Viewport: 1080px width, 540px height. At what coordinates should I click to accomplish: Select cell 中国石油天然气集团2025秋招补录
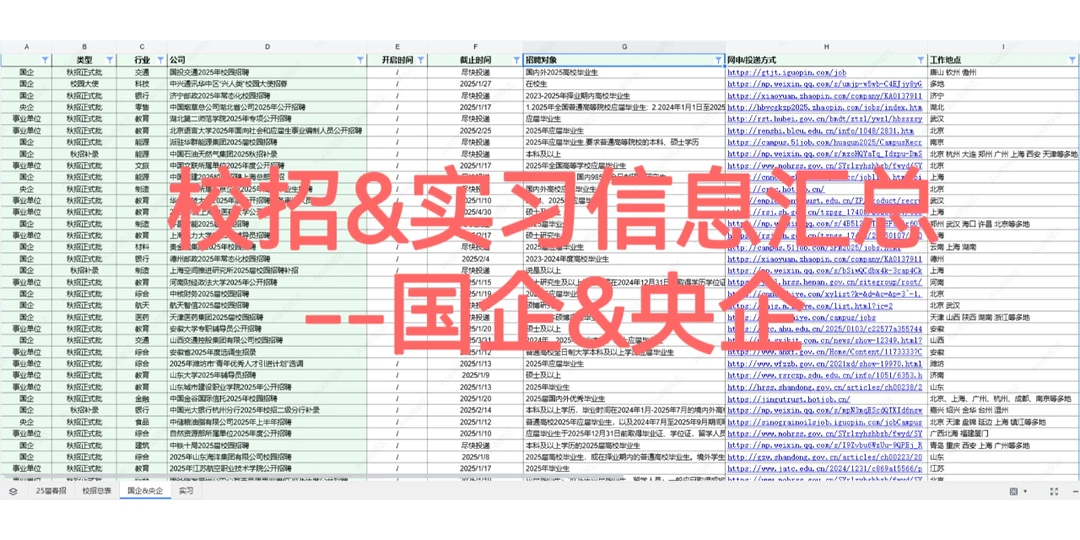(x=267, y=154)
